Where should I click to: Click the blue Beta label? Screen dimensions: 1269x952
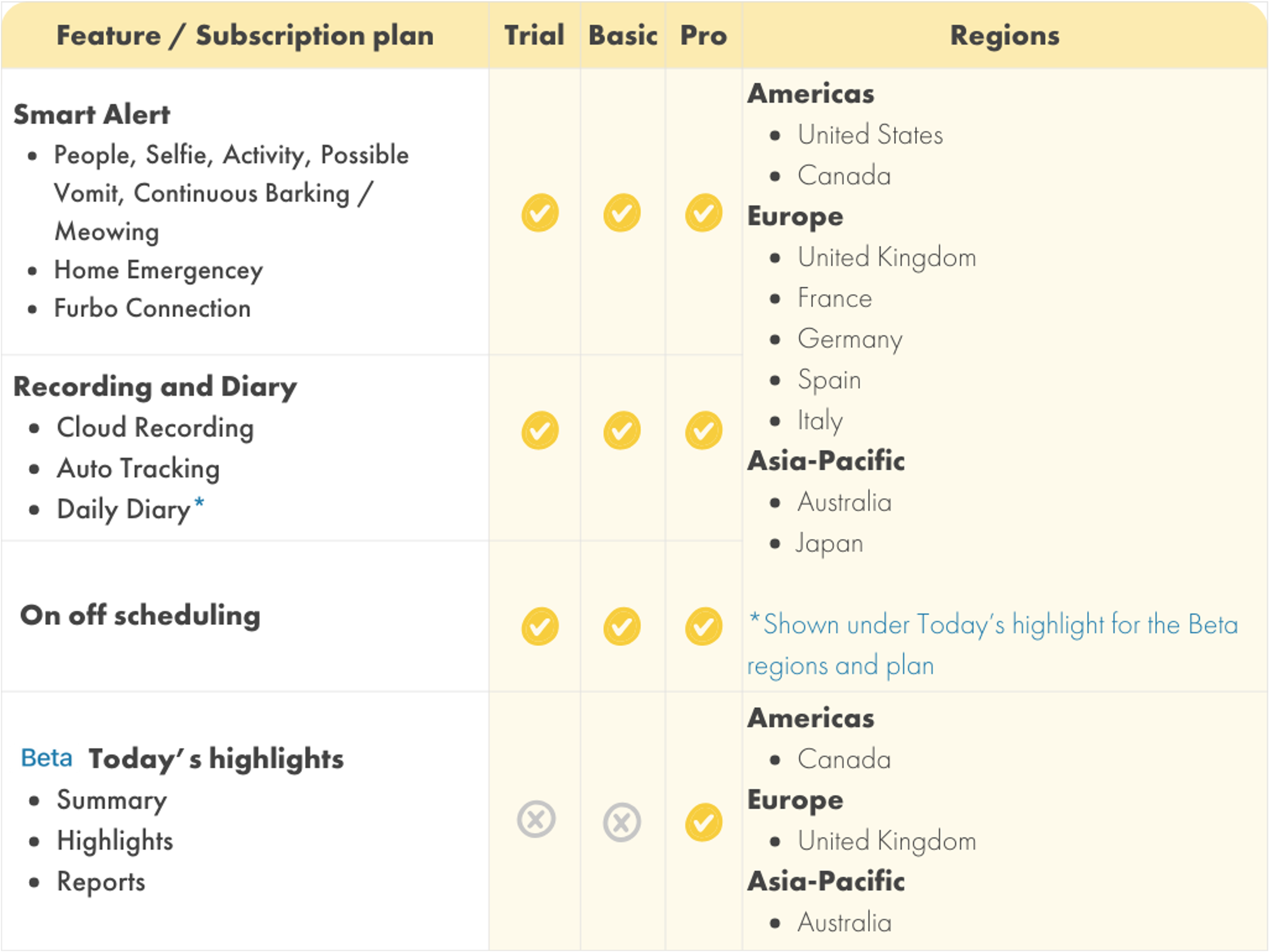(x=47, y=758)
